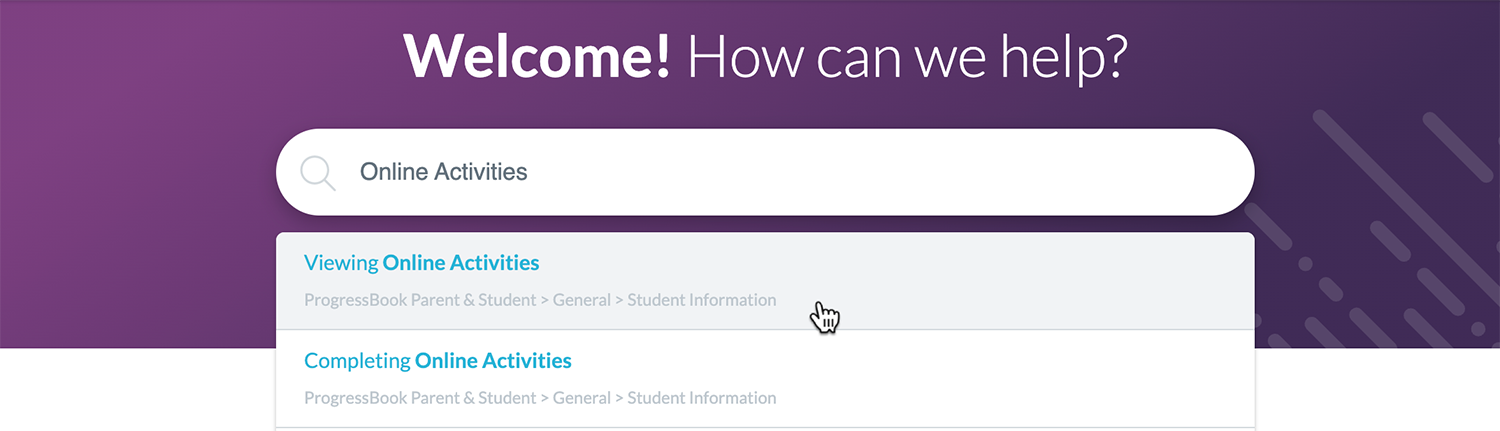The width and height of the screenshot is (1500, 431).
Task: Click the word Completing in second suggestion
Action: coord(357,361)
